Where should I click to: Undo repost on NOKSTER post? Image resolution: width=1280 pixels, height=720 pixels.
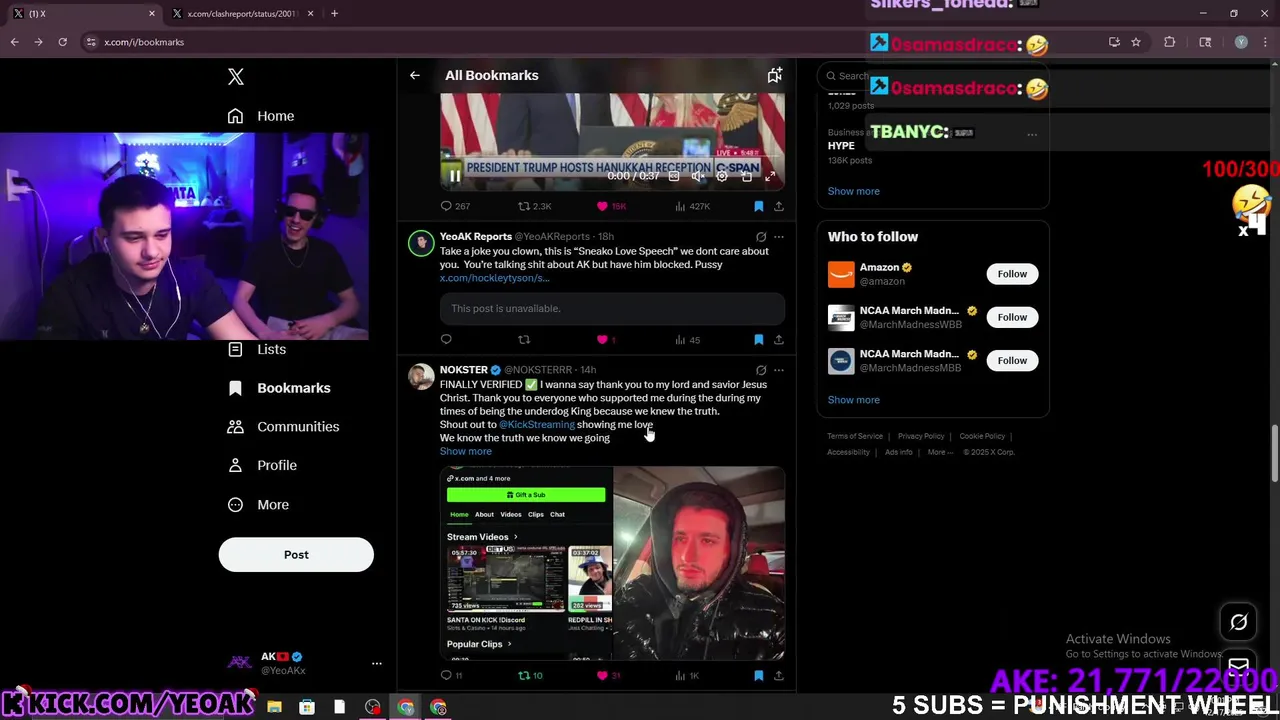coord(530,676)
